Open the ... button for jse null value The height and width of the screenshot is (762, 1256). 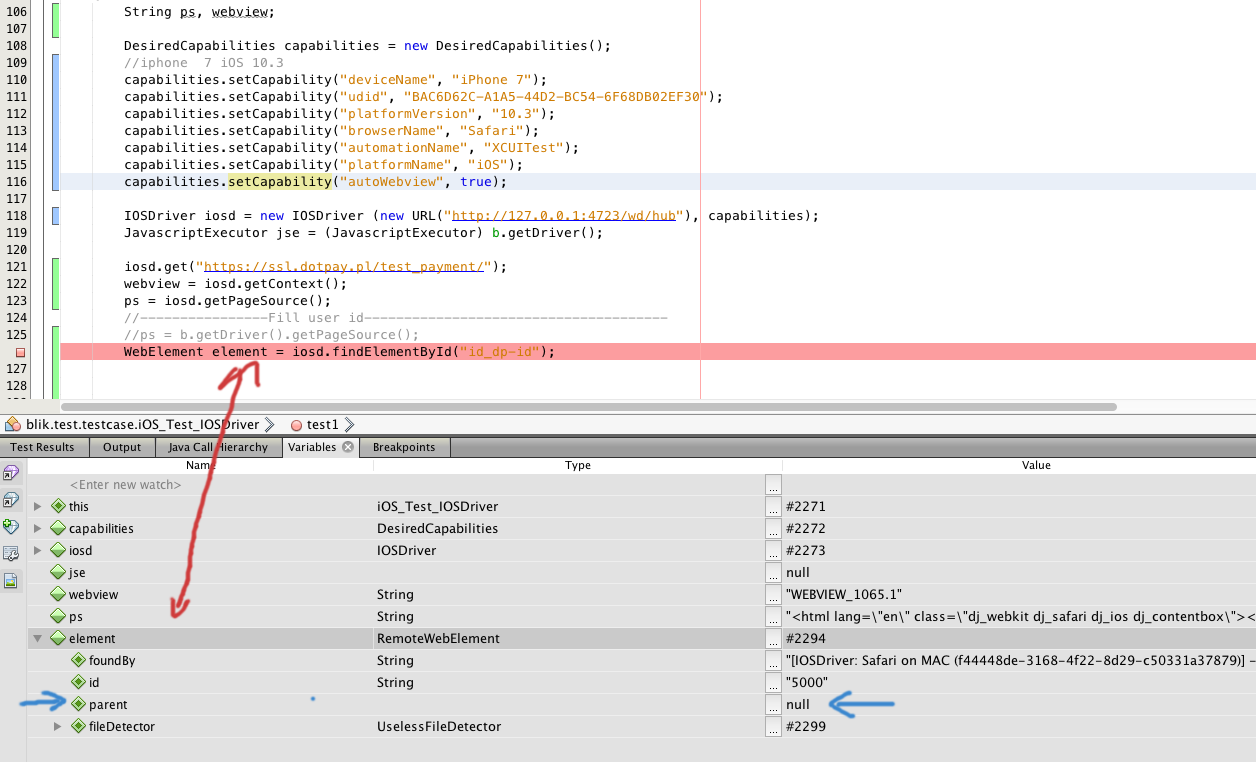pyautogui.click(x=773, y=572)
